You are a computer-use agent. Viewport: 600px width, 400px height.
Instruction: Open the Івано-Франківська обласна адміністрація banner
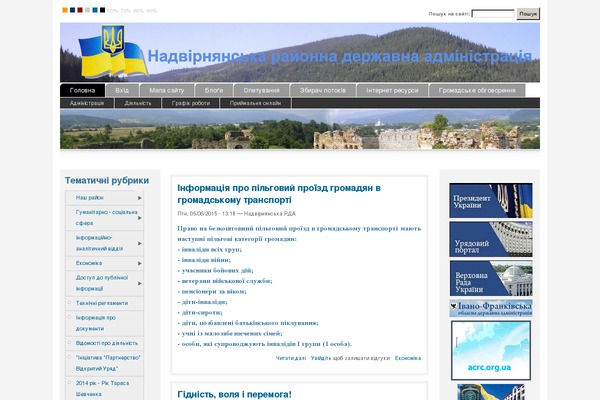pos(491,309)
